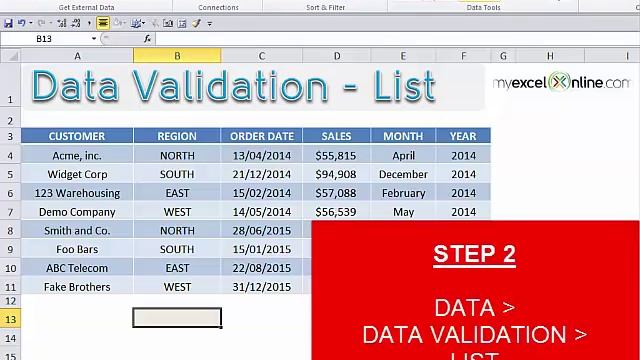Image resolution: width=640 pixels, height=360 pixels.
Task: Click the Connections ribbon group label
Action: point(218,7)
